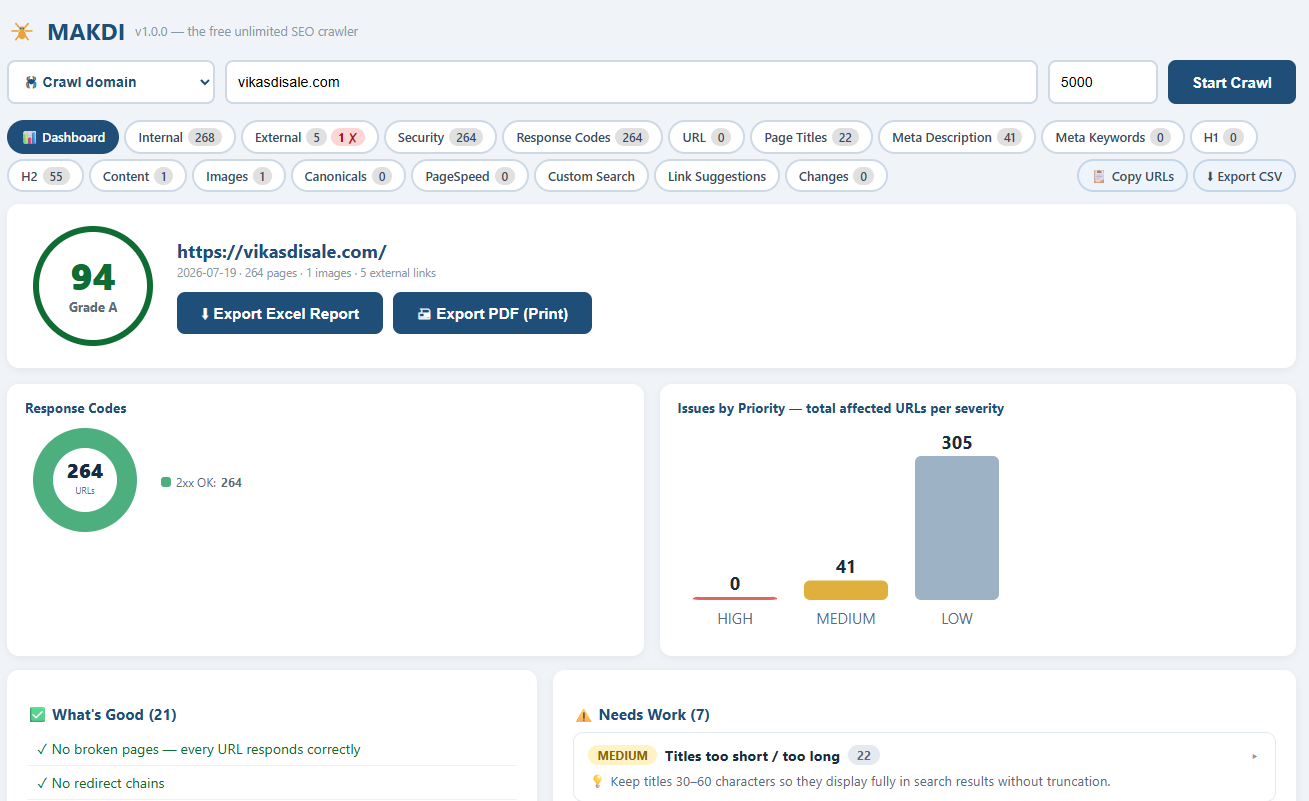The image size is (1309, 801).
Task: Open the Canonicals tab
Action: coord(348,176)
